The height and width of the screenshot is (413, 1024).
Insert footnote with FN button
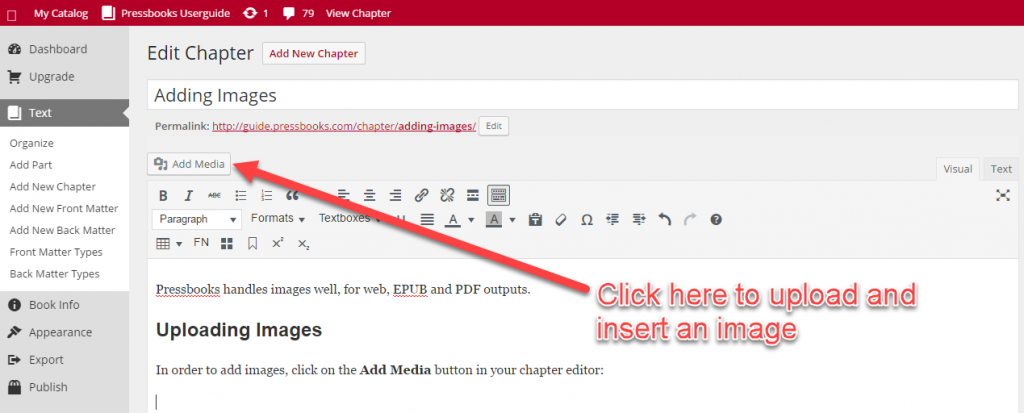pos(201,242)
